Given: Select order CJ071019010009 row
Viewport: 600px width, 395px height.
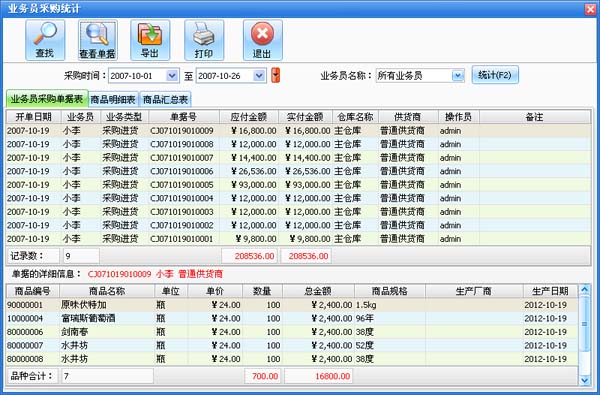Looking at the screenshot, I should pyautogui.click(x=298, y=131).
